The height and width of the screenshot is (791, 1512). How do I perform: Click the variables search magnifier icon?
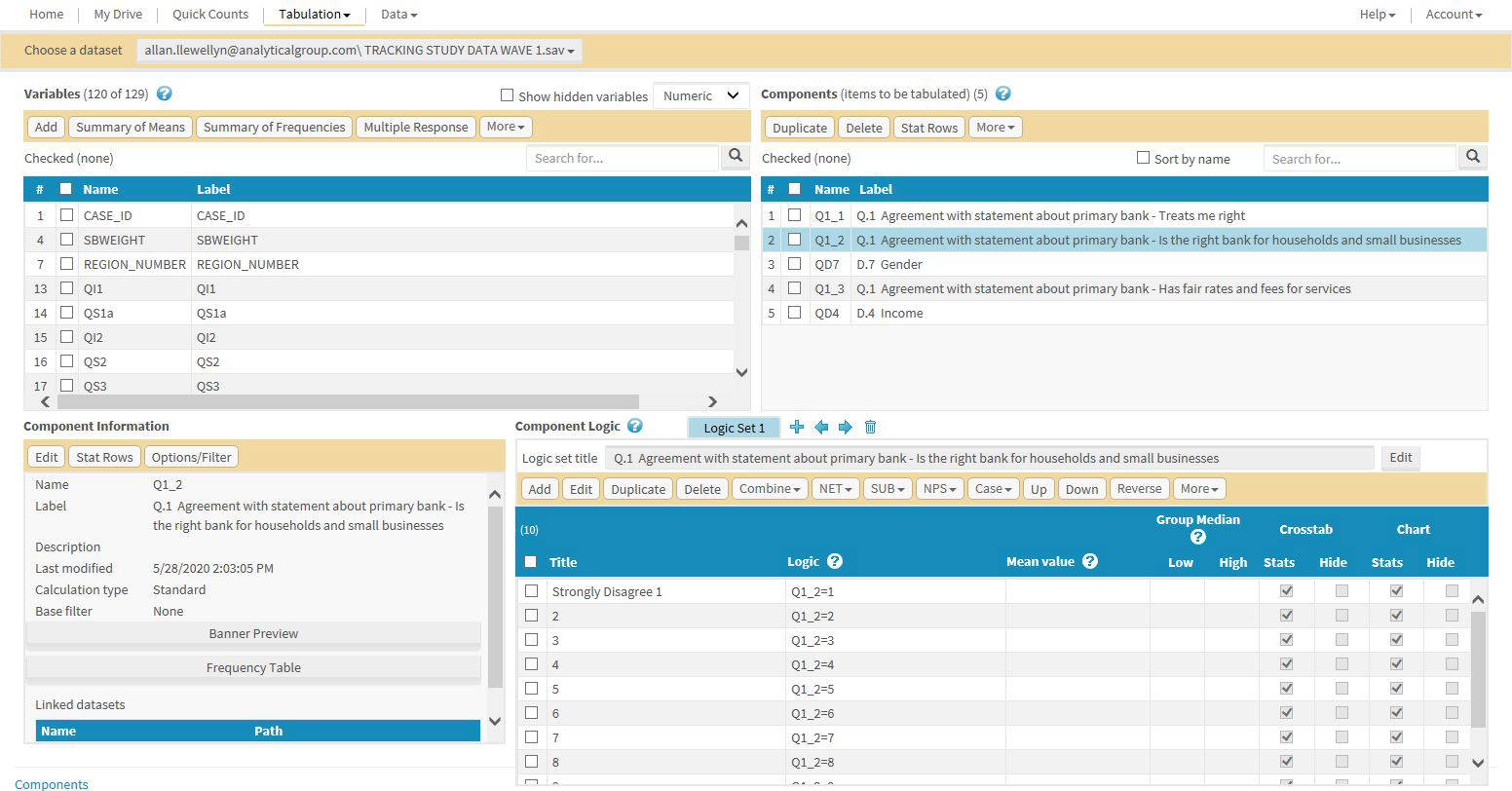pyautogui.click(x=736, y=156)
